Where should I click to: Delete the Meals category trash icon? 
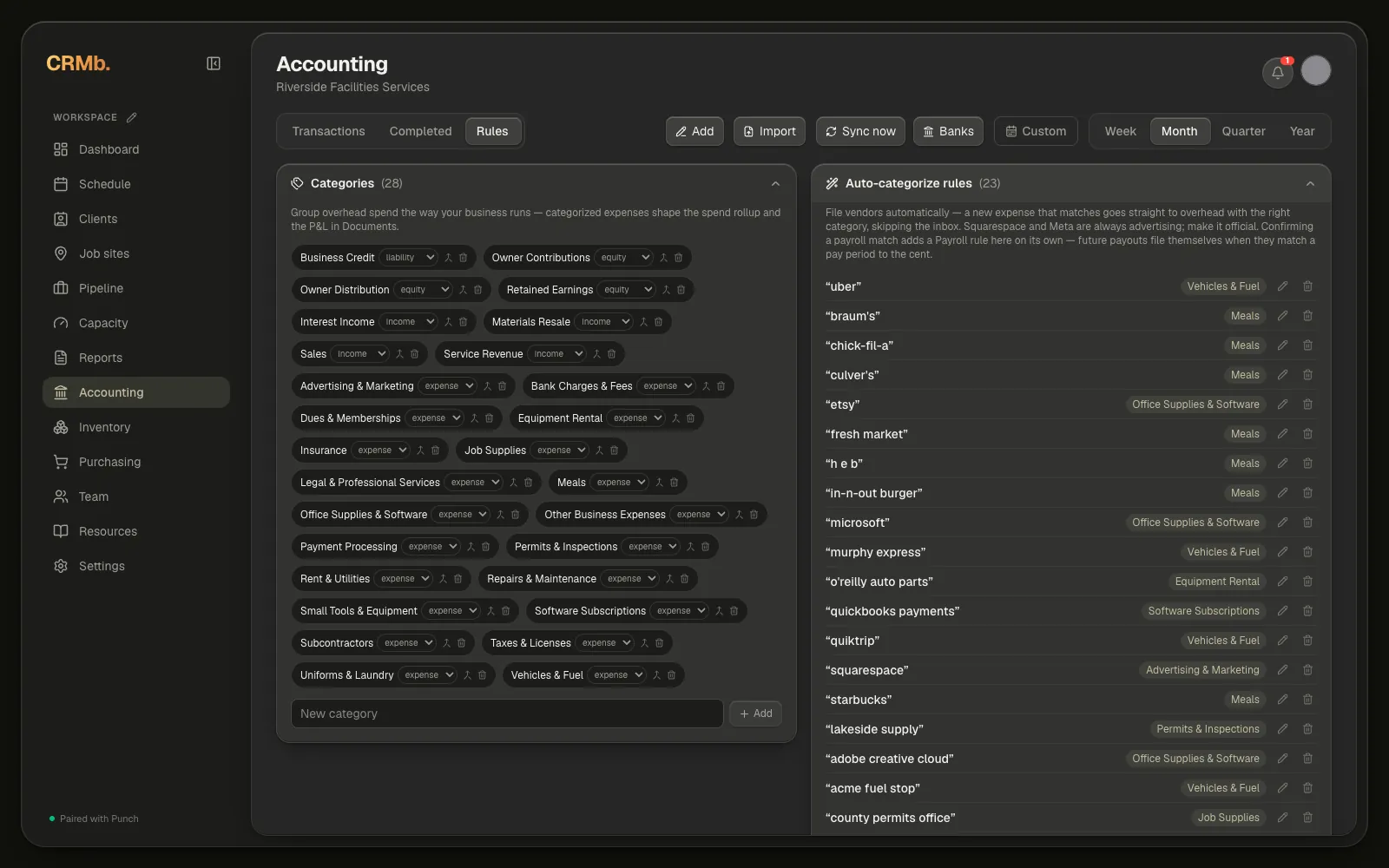674,483
